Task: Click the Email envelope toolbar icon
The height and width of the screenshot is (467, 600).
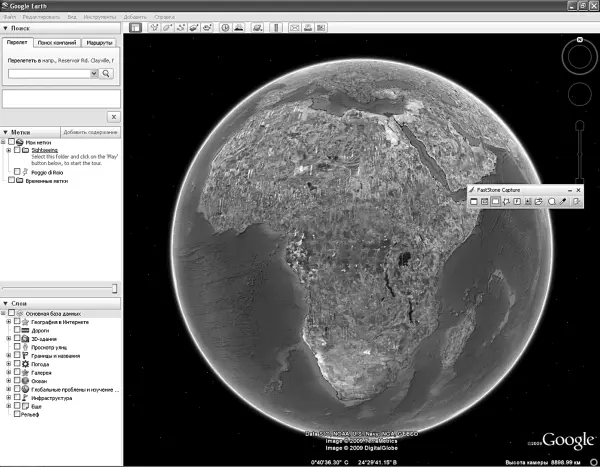Action: [x=294, y=28]
